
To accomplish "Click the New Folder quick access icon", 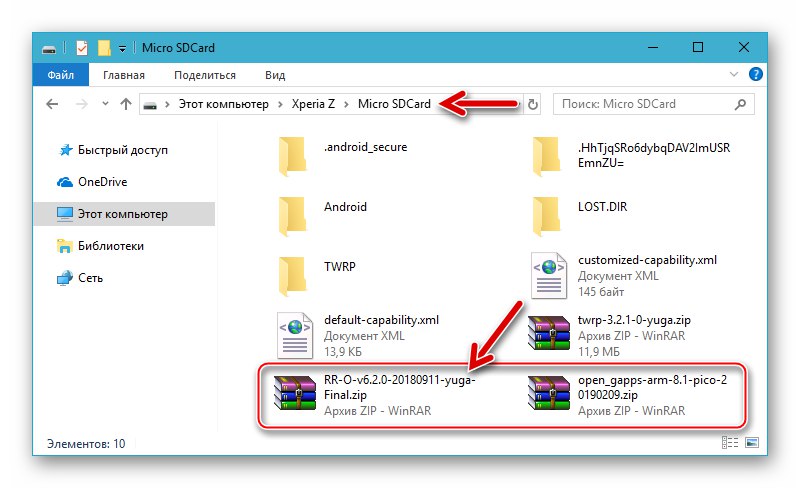I will [104, 48].
